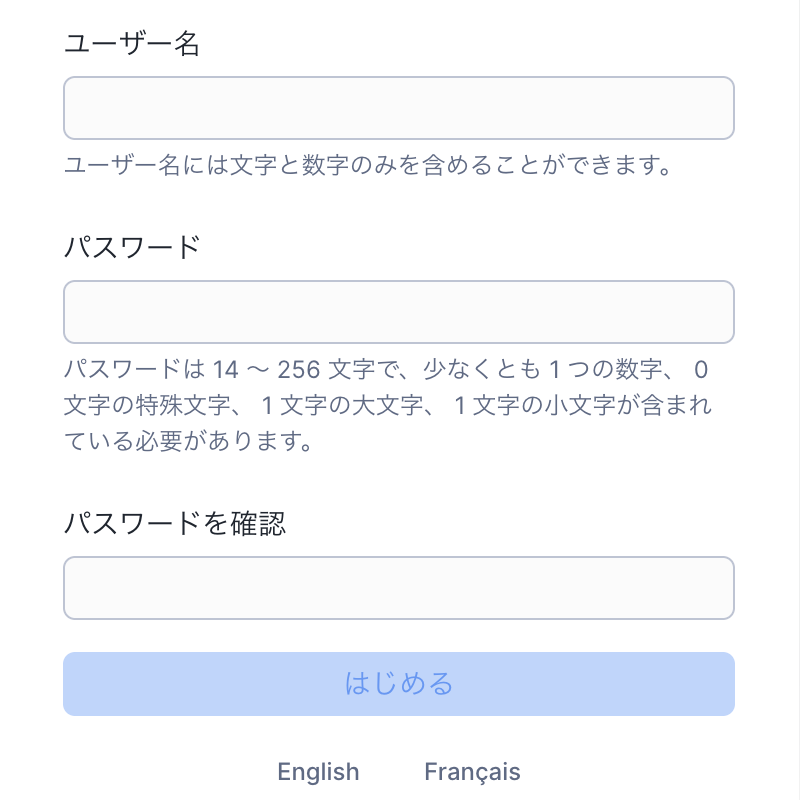Screen dimensions: 800x800
Task: Click the できます ending of the username hint
Action: 610,165
